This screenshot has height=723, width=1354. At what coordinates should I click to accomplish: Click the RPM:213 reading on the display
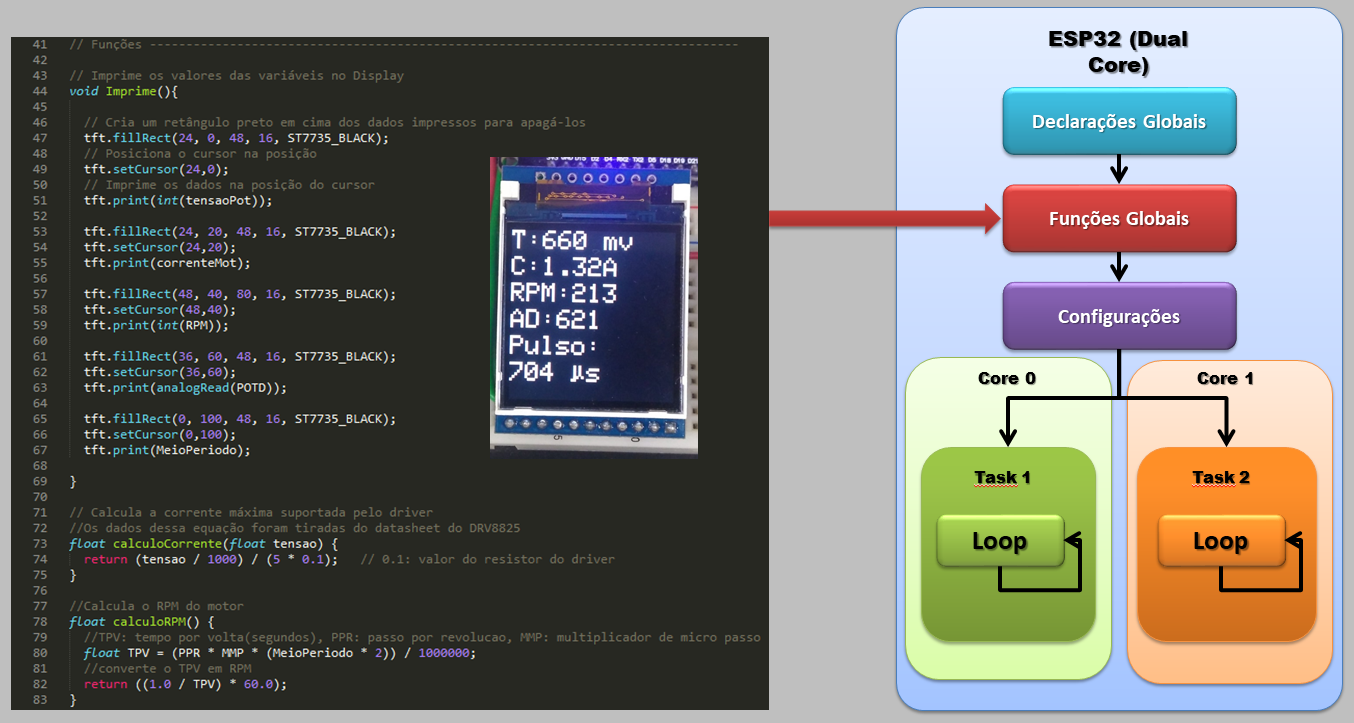(563, 293)
